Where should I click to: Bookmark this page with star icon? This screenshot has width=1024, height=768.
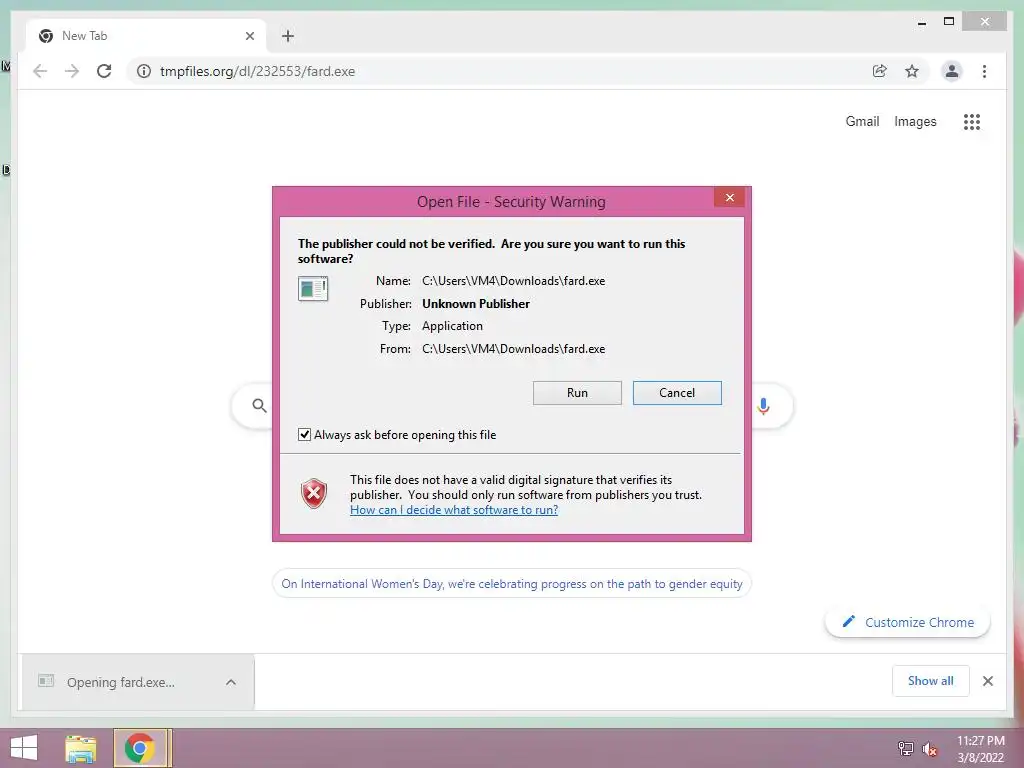(x=912, y=71)
